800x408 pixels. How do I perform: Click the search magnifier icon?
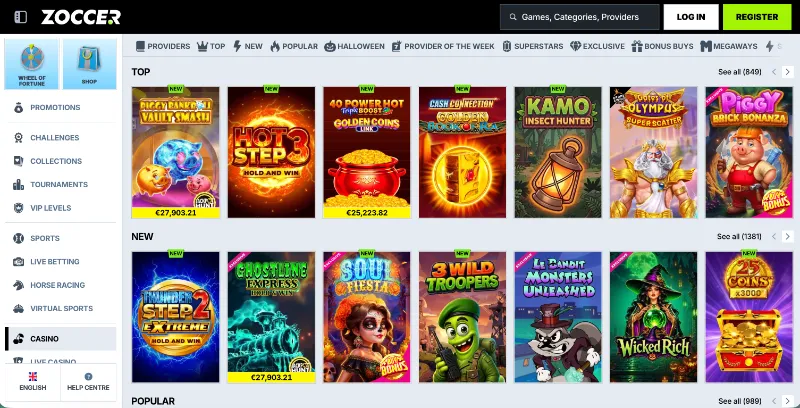click(513, 17)
